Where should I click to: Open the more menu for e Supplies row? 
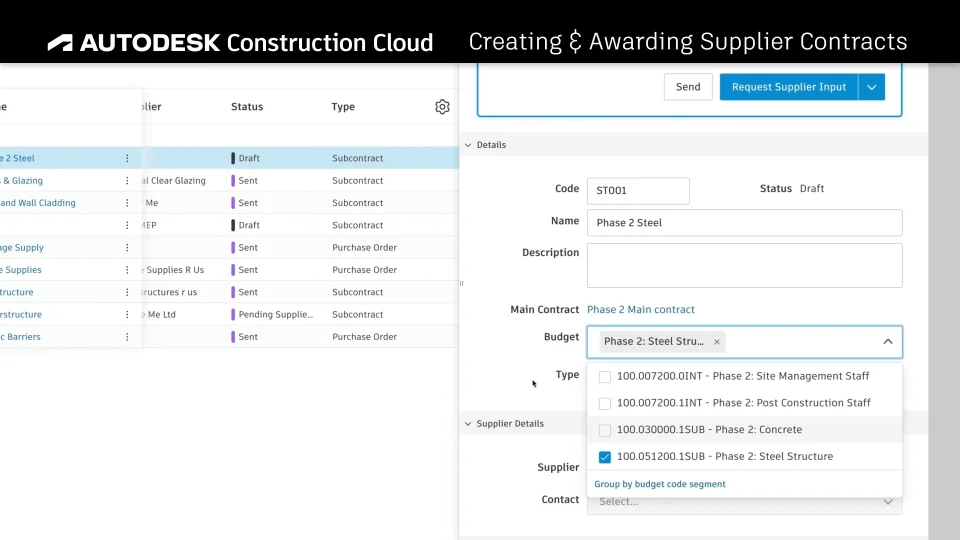[127, 270]
